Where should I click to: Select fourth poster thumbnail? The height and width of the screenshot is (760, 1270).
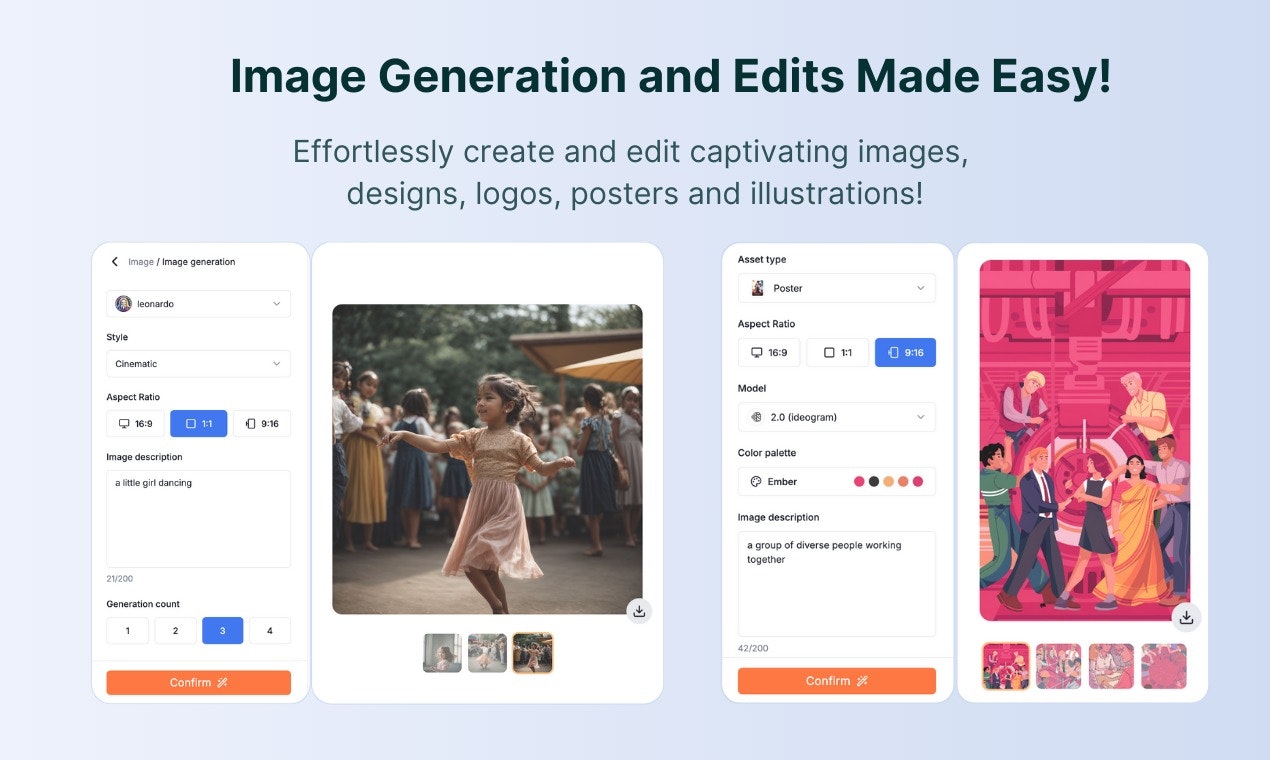point(1164,666)
